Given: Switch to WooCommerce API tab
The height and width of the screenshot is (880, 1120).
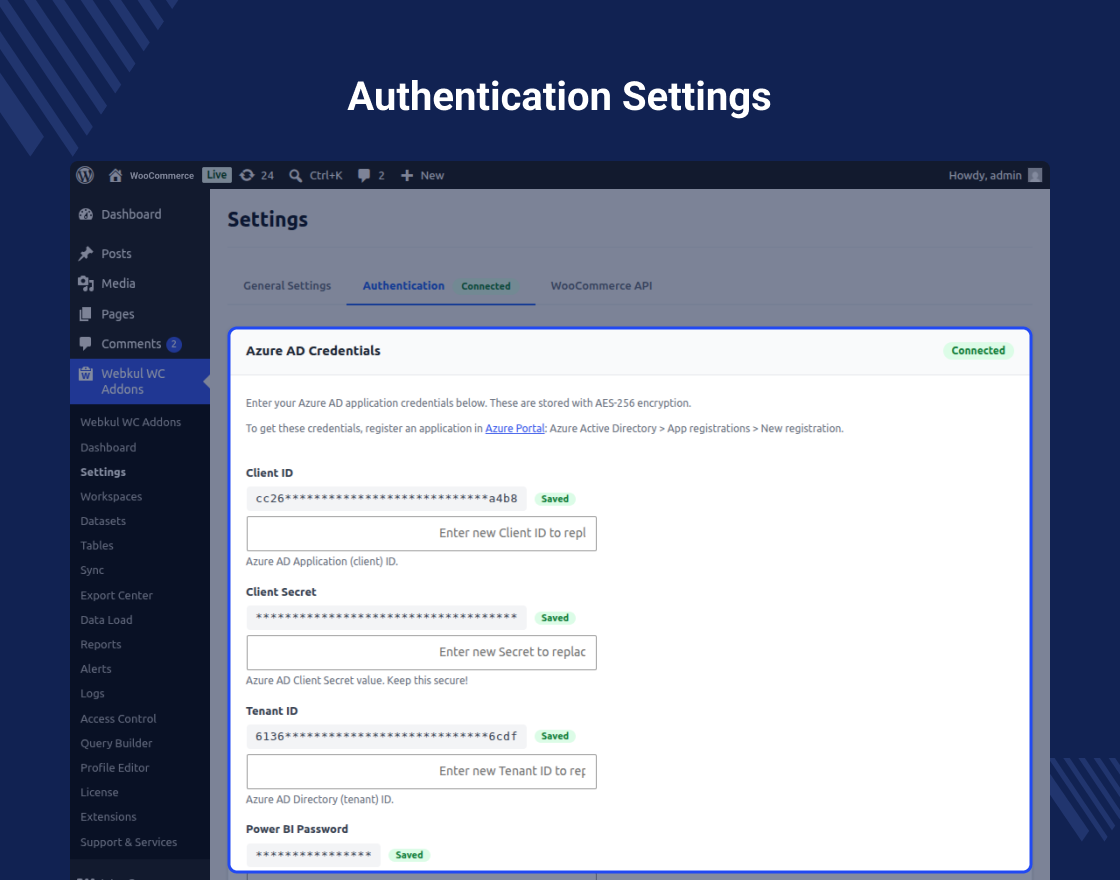Looking at the screenshot, I should tap(601, 286).
